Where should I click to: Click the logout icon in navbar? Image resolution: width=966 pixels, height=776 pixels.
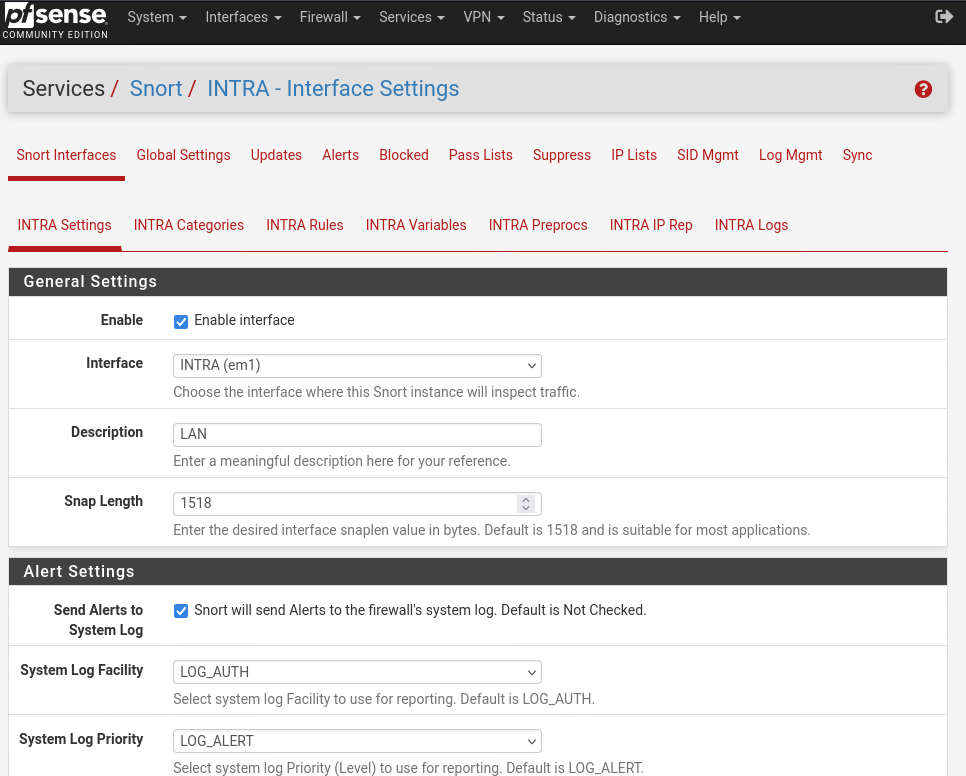(x=944, y=17)
